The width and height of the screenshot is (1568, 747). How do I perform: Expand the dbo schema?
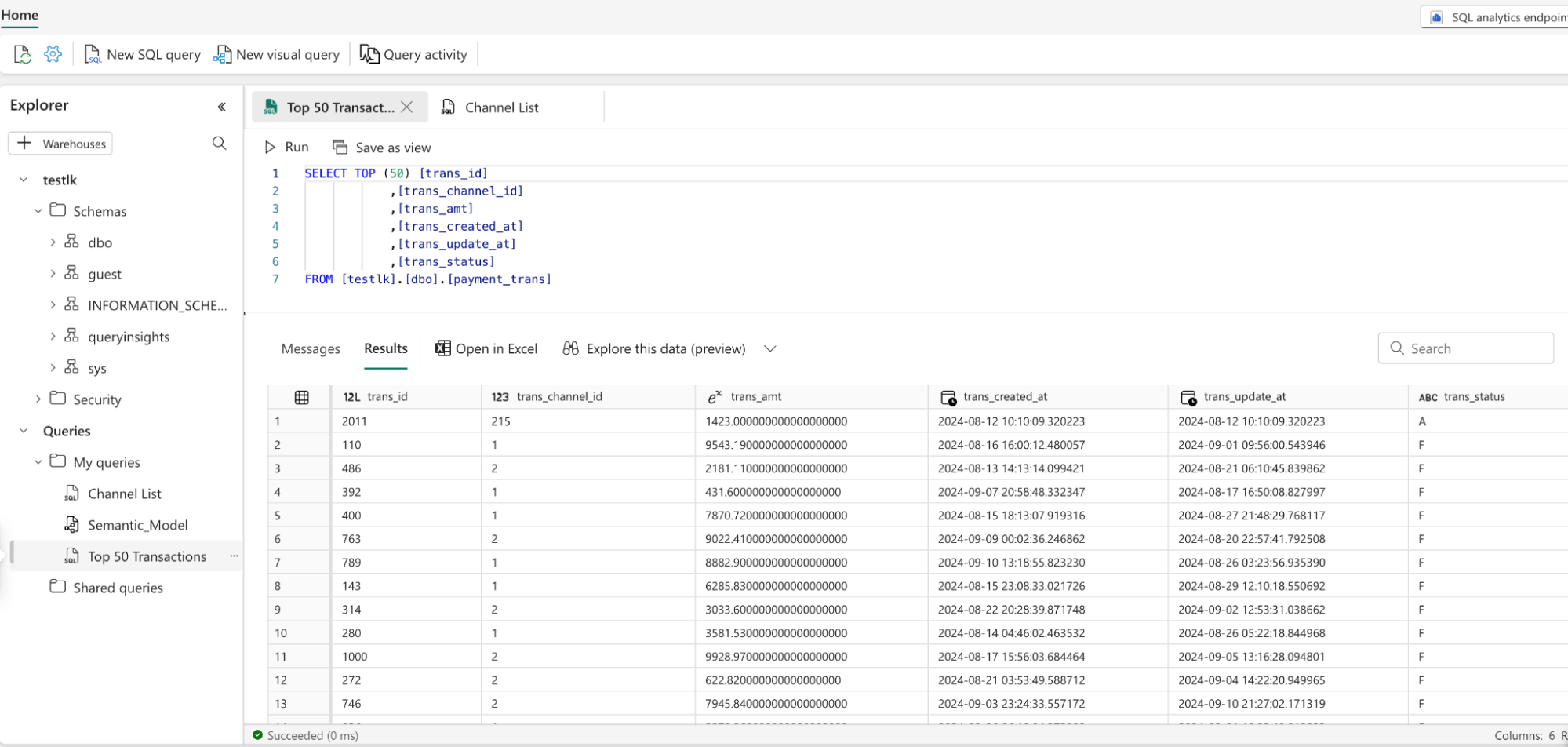point(53,242)
